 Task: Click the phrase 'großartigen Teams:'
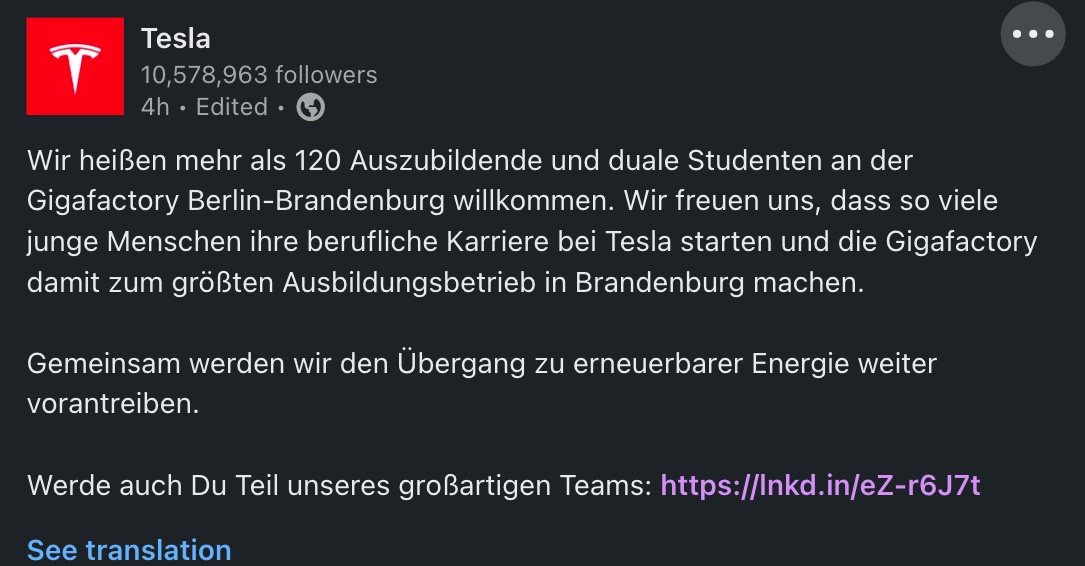tap(525, 486)
